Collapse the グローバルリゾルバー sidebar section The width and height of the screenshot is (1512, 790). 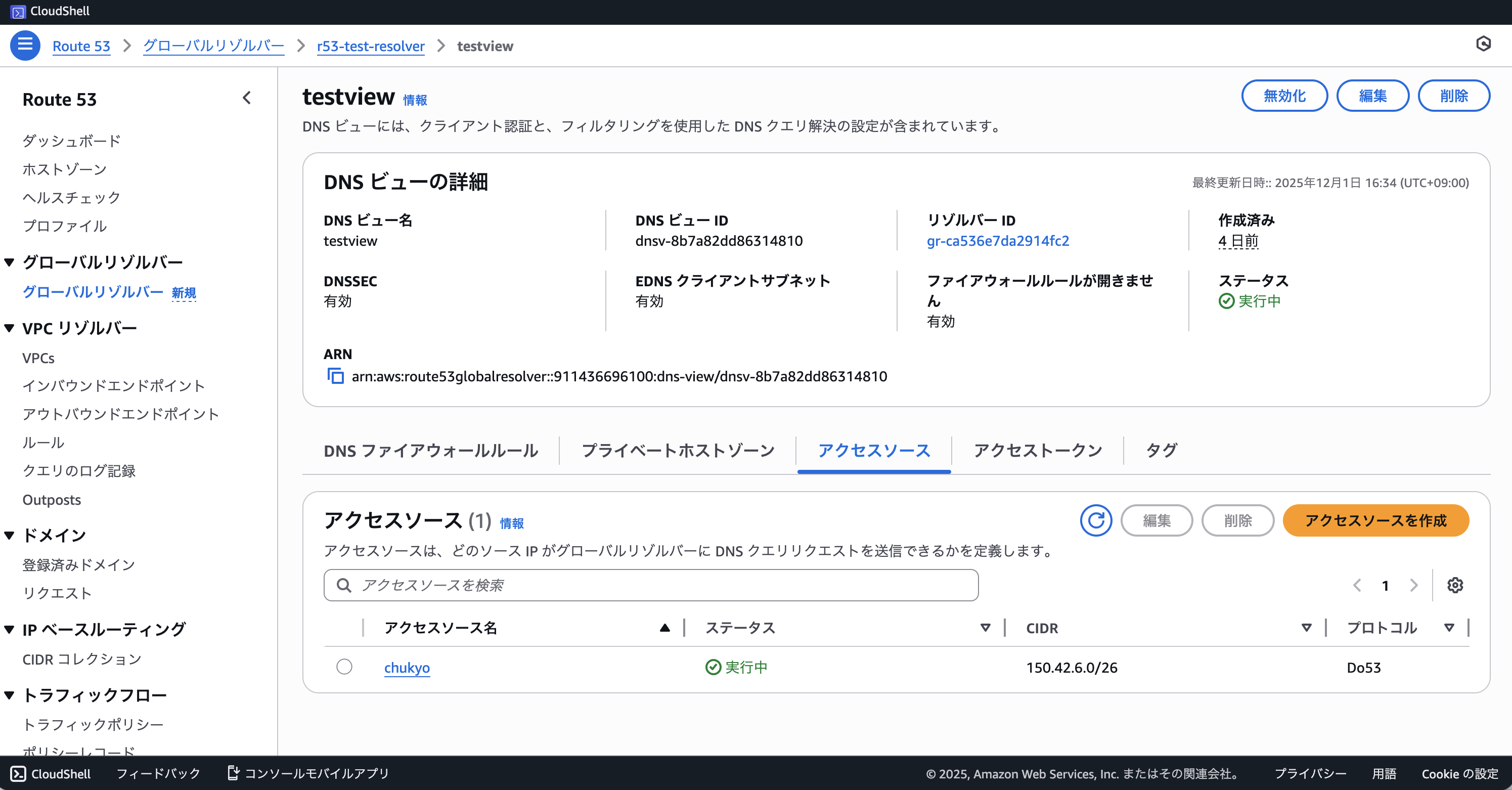(9, 262)
